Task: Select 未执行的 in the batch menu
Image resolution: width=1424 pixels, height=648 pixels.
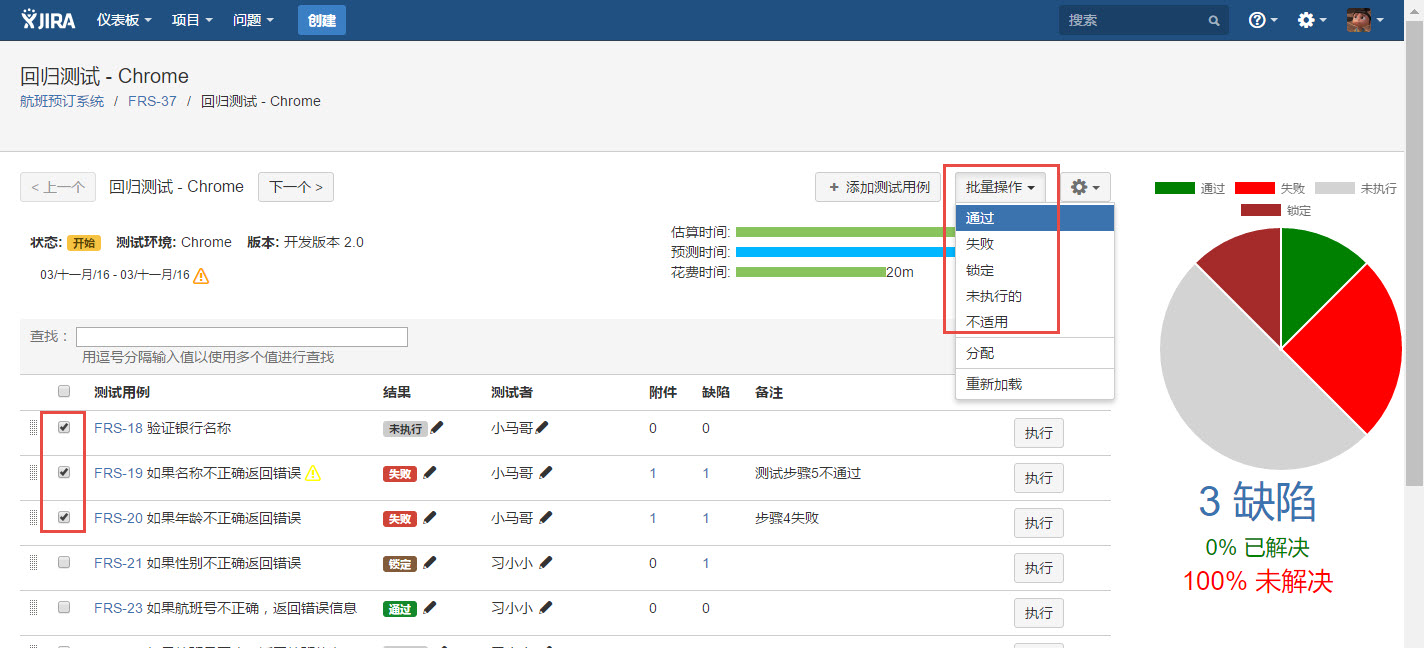Action: point(1035,296)
